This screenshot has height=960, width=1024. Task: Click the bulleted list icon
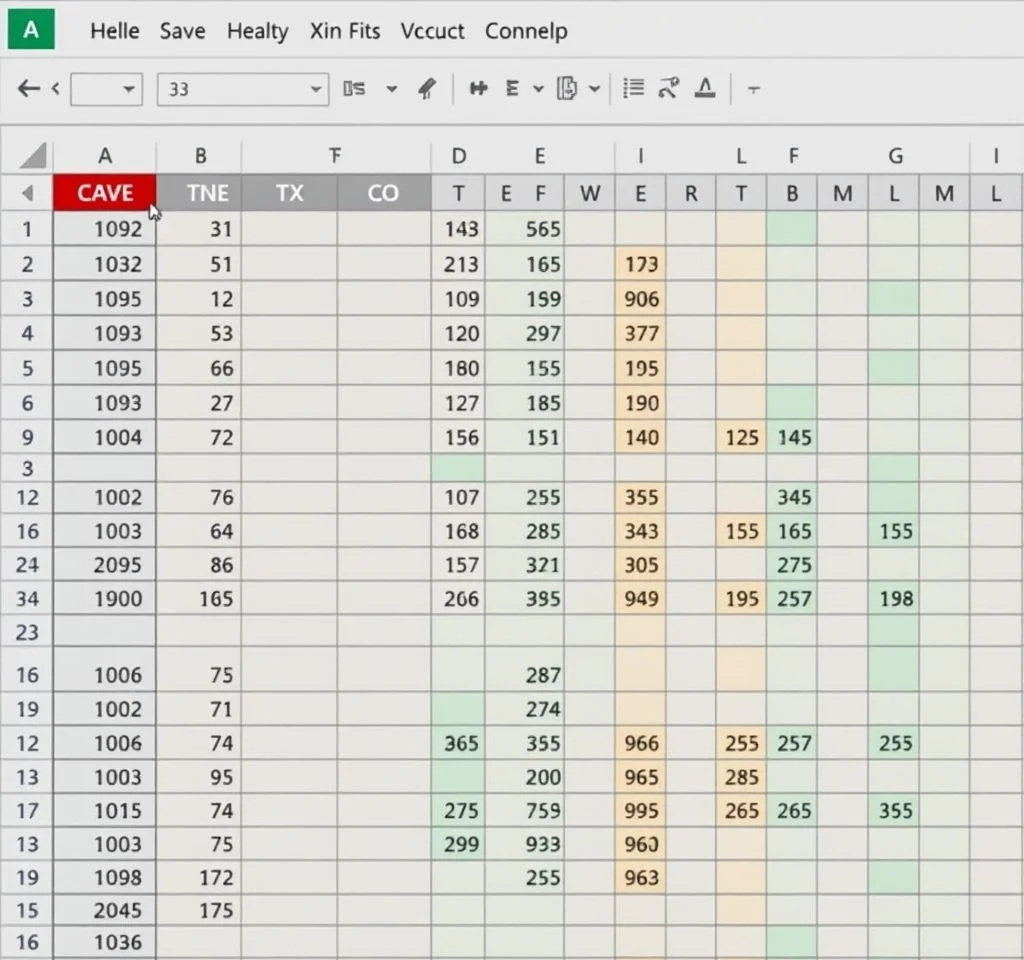[633, 89]
